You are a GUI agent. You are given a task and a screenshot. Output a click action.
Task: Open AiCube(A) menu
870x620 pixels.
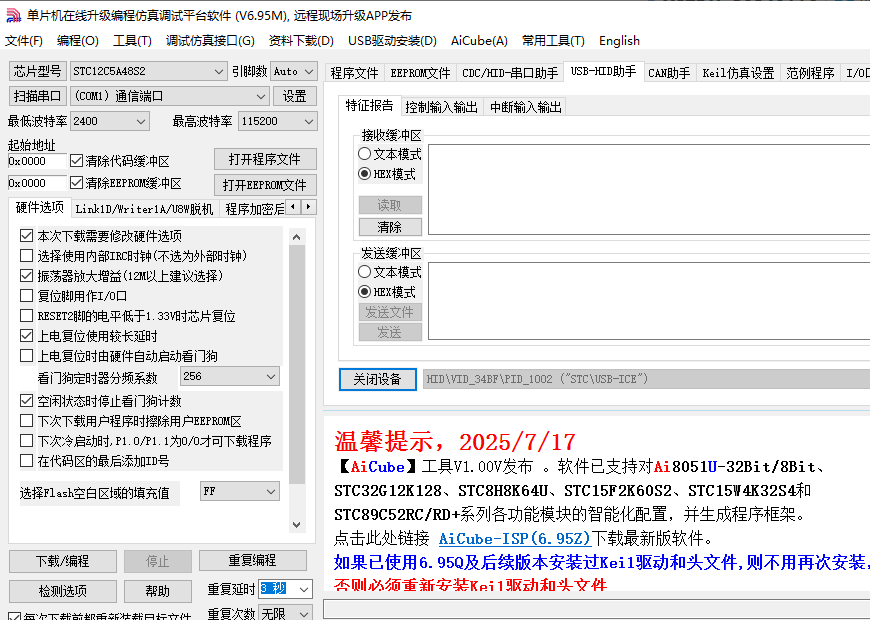coord(479,41)
